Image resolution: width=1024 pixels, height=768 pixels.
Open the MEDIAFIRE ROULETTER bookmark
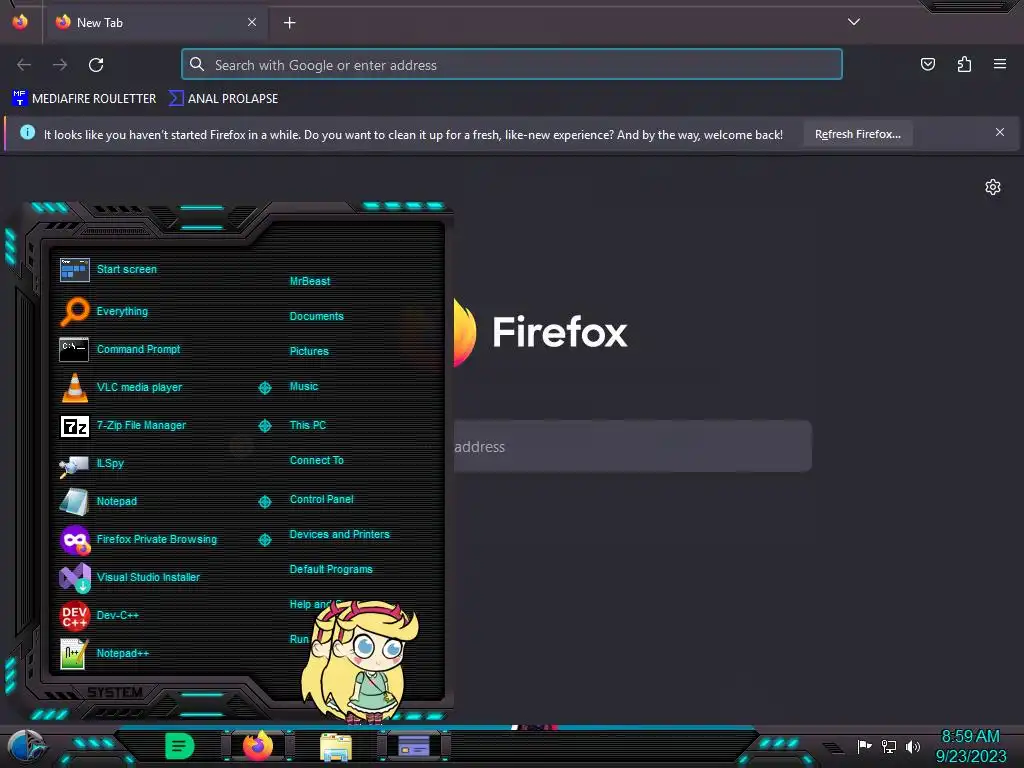(84, 99)
